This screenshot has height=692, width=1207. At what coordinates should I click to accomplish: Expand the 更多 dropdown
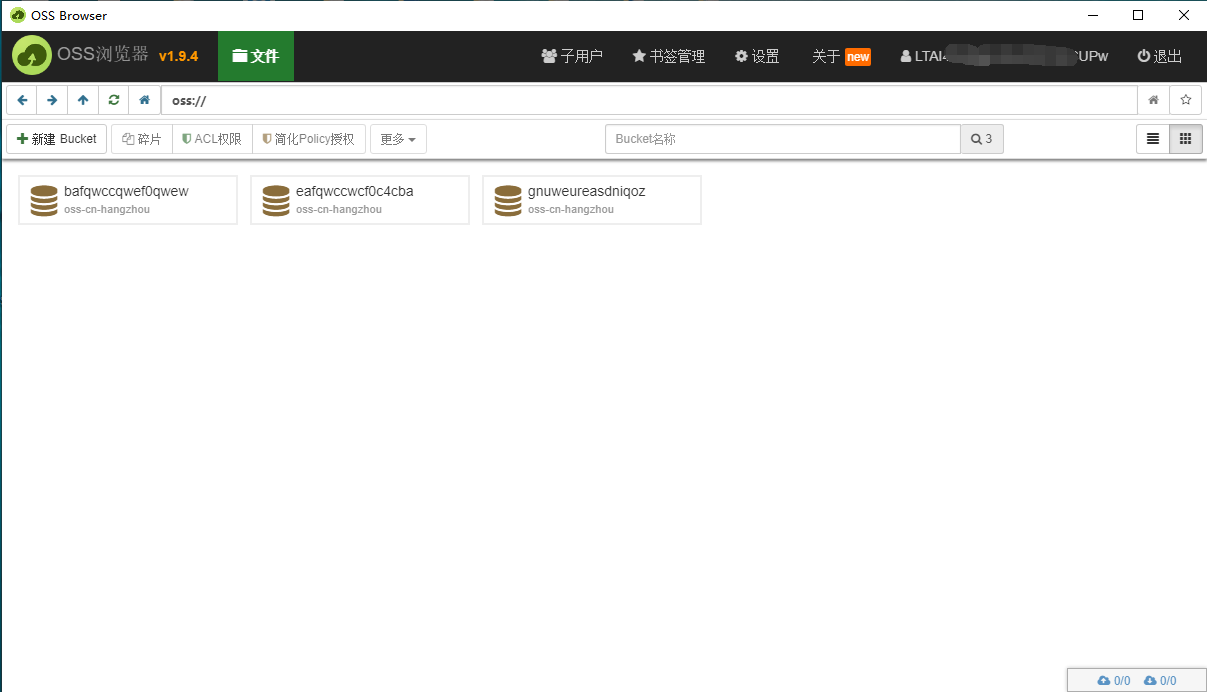pyautogui.click(x=398, y=139)
